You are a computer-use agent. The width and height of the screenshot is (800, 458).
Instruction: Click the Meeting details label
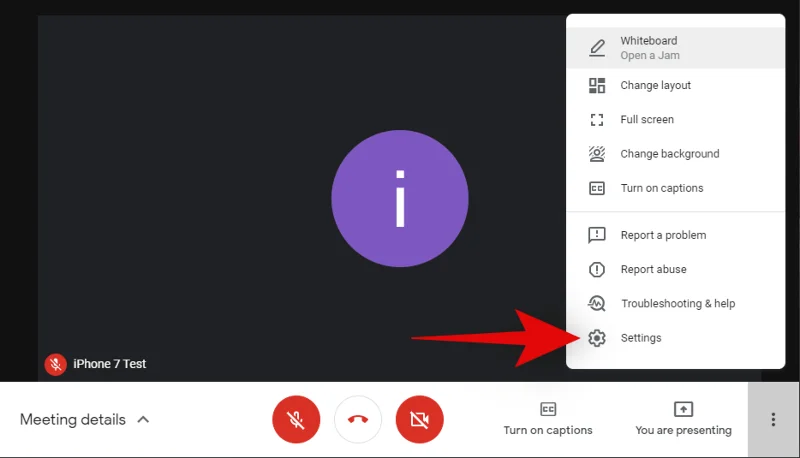click(73, 419)
